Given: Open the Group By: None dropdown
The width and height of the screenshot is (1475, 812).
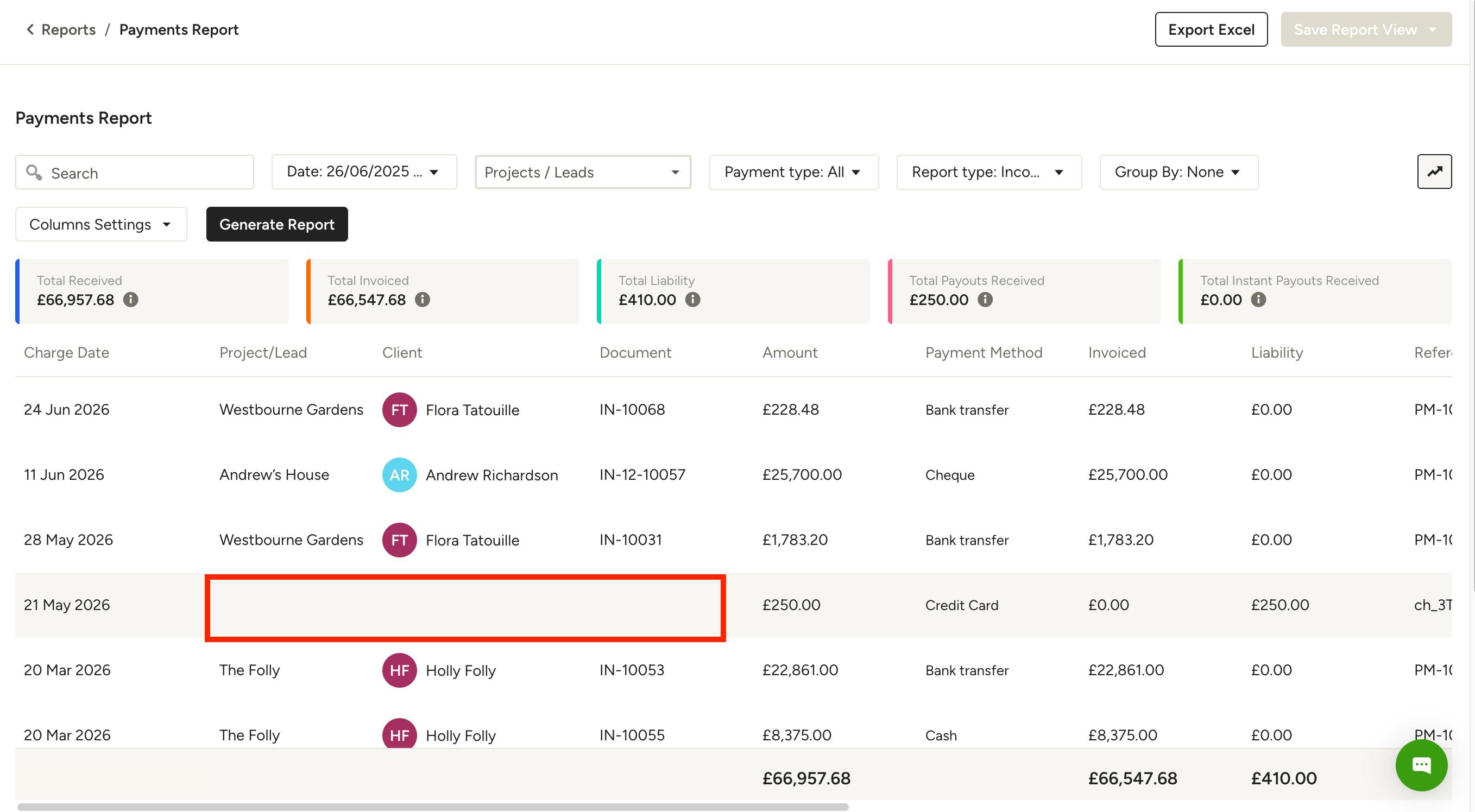Looking at the screenshot, I should point(1178,172).
